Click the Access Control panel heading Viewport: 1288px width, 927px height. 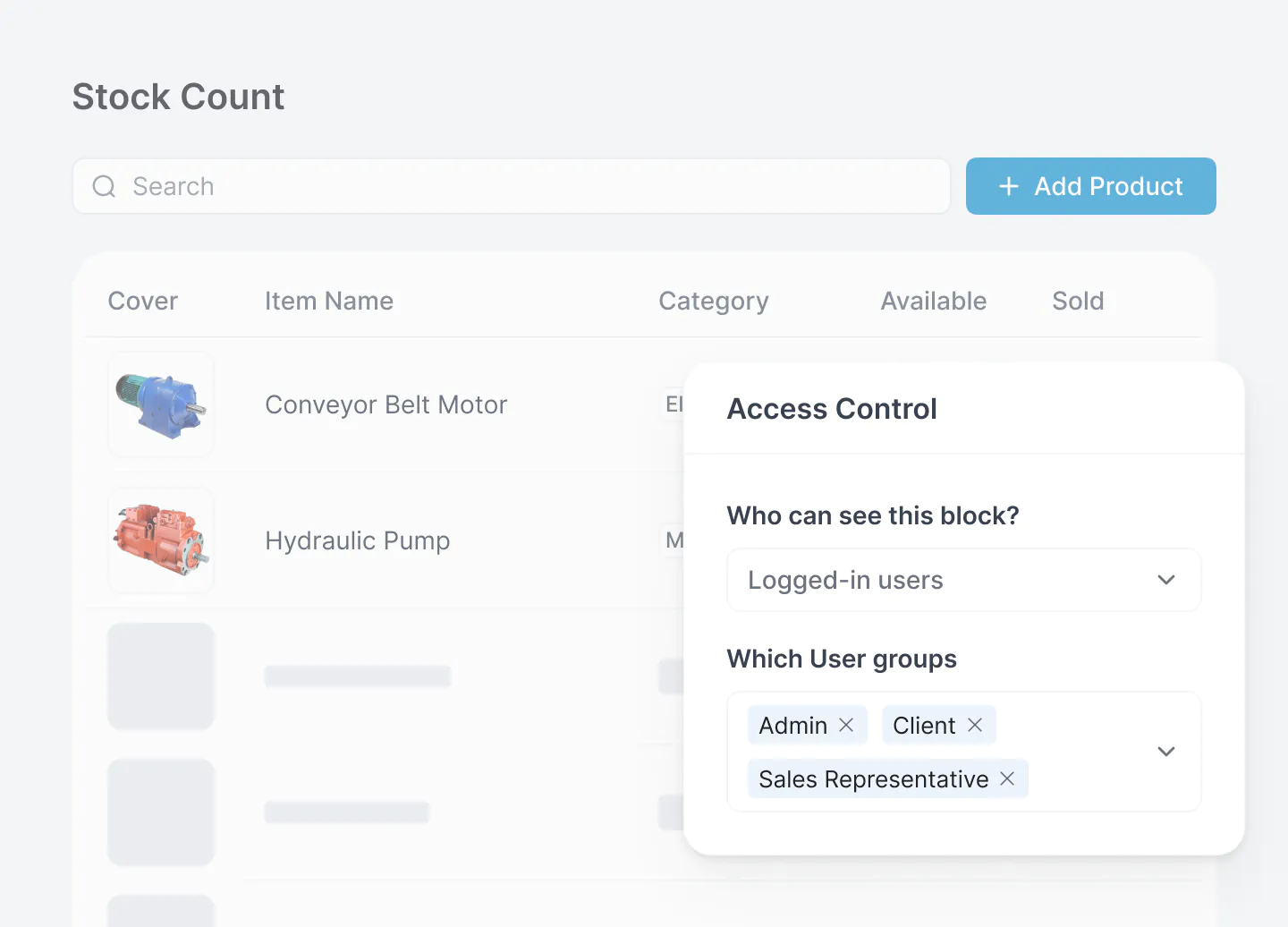click(832, 409)
